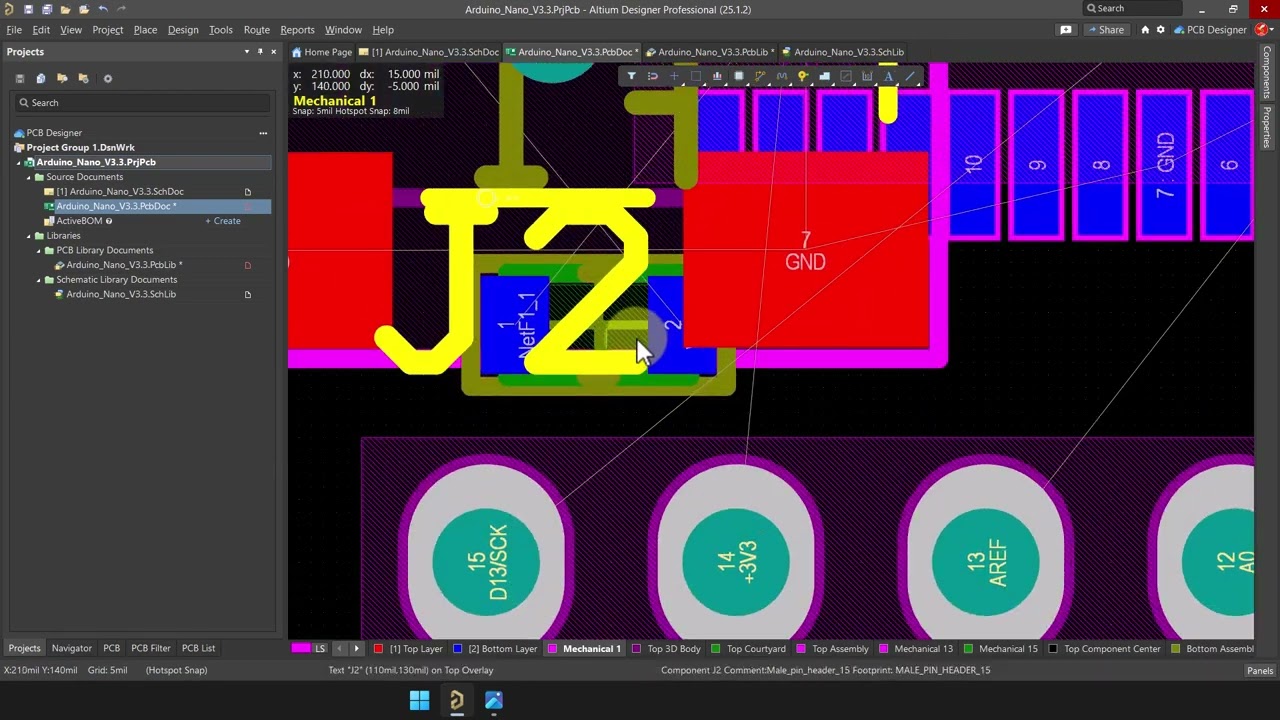
Task: Open the settings gear at top right
Action: pyautogui.click(x=1160, y=30)
